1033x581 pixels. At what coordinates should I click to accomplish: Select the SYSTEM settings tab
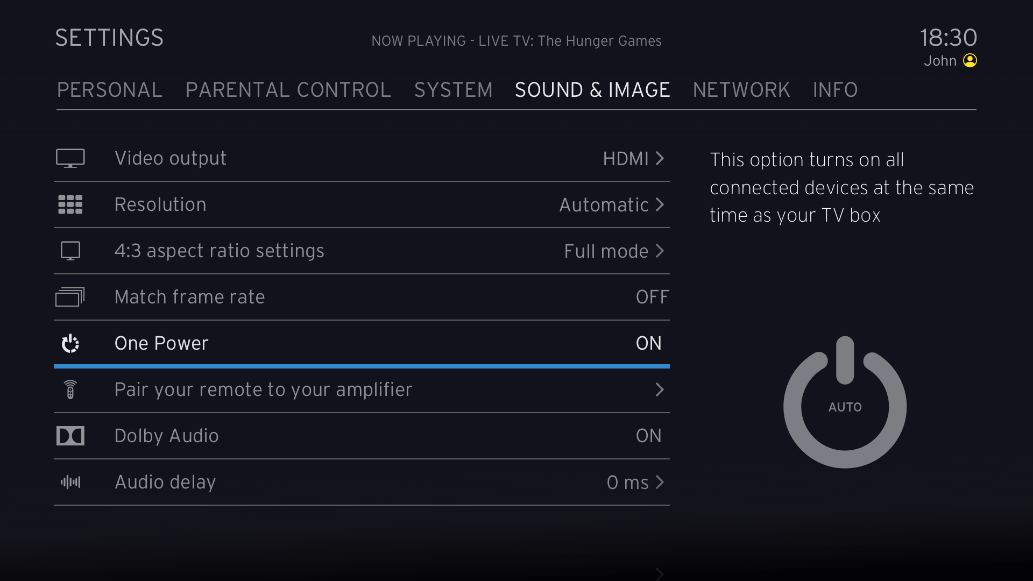click(x=453, y=90)
